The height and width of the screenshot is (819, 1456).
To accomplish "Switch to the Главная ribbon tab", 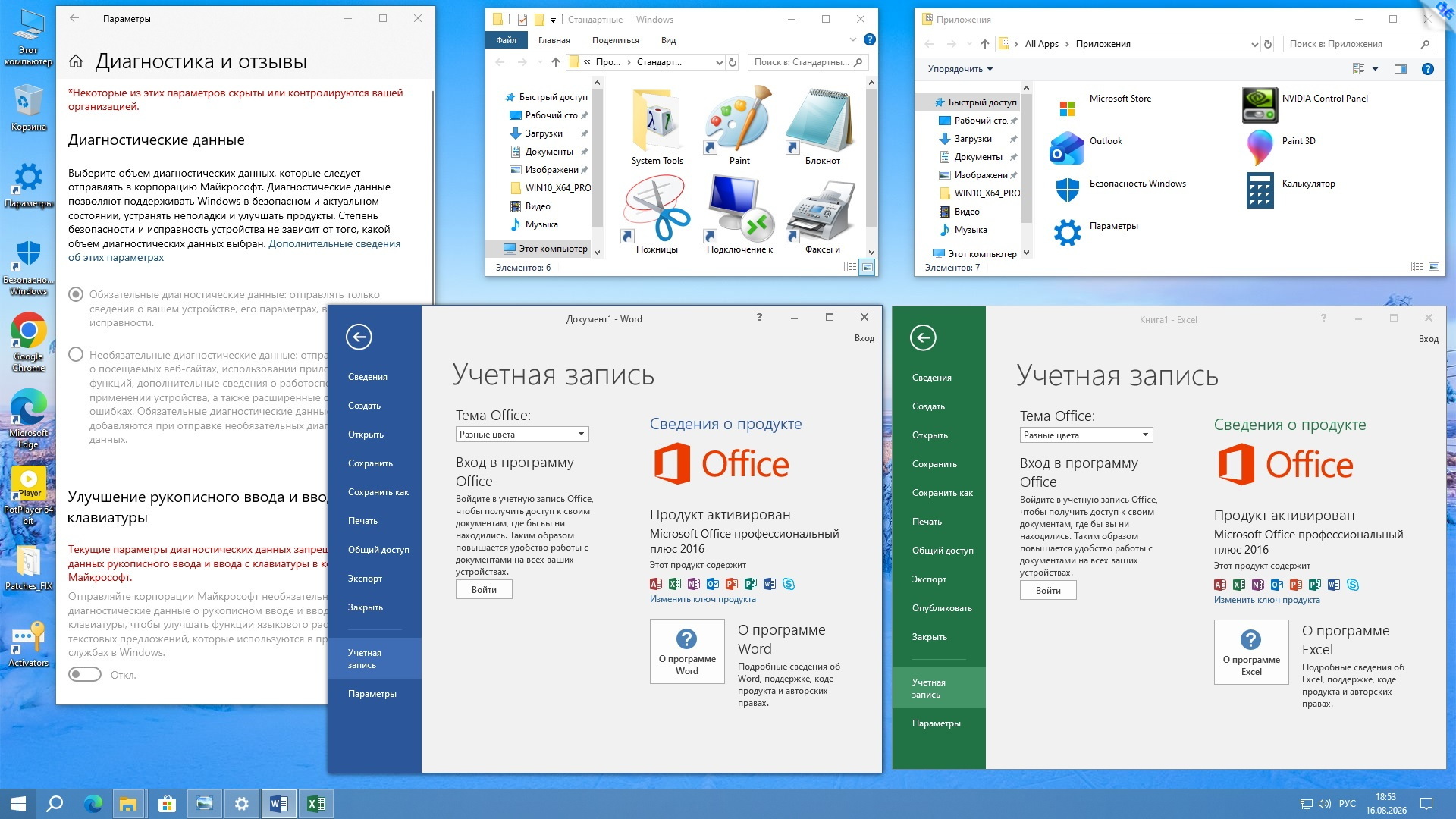I will [554, 40].
